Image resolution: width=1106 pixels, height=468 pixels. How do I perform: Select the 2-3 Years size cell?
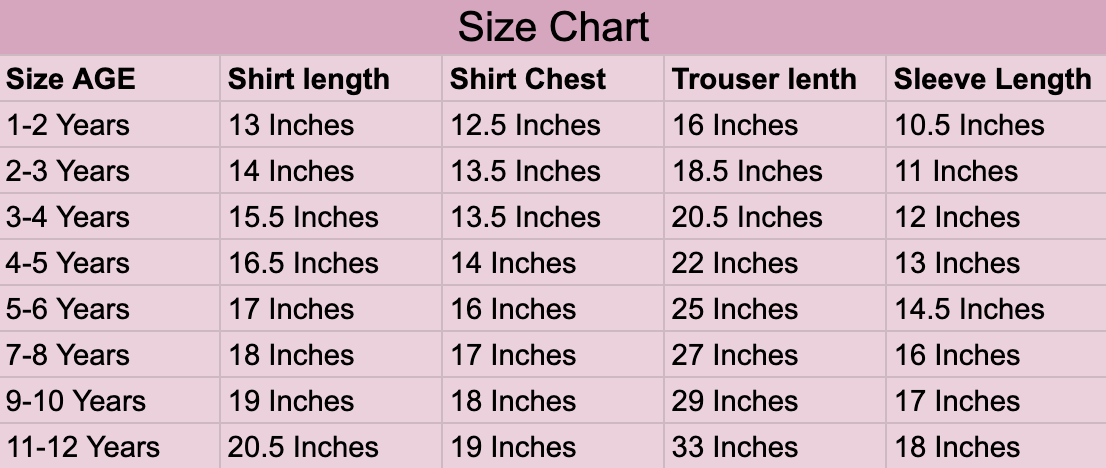click(68, 172)
